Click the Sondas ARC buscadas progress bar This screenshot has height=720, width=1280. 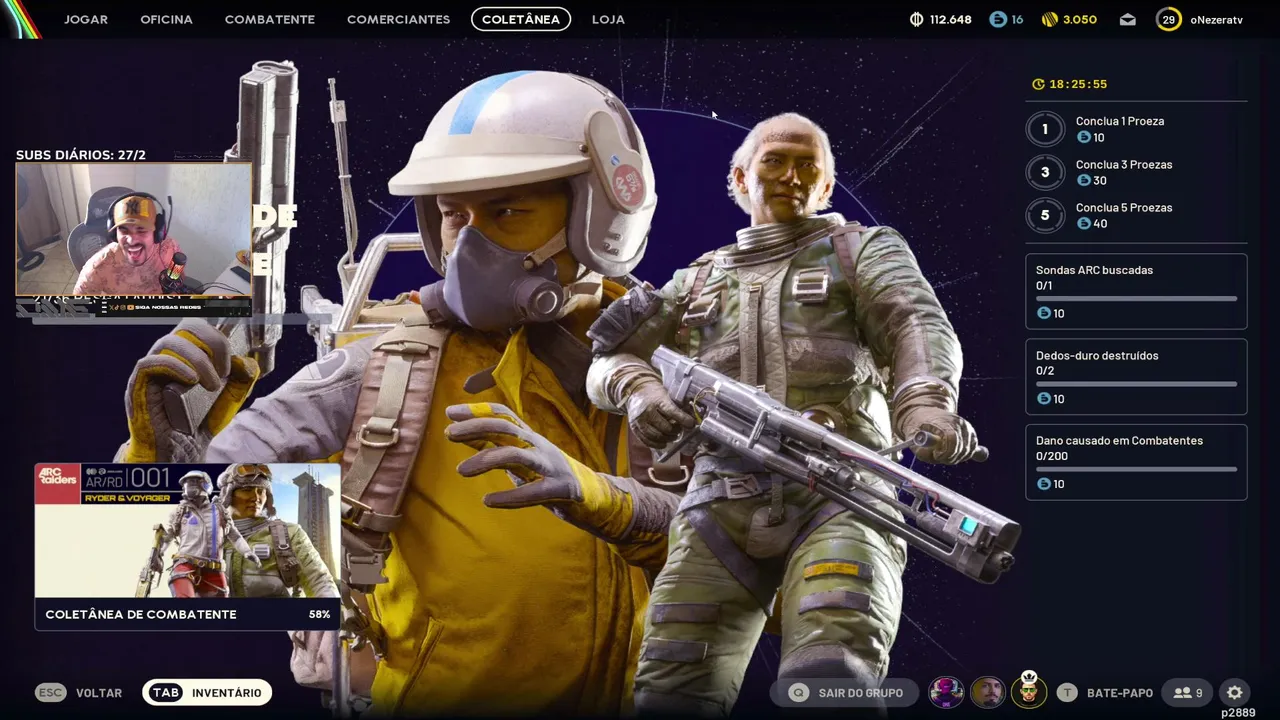pyautogui.click(x=1136, y=298)
